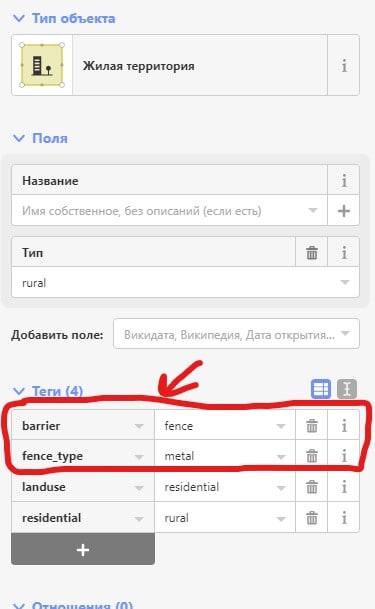The width and height of the screenshot is (375, 609).
Task: Delete the residential=rural tag
Action: (312, 518)
